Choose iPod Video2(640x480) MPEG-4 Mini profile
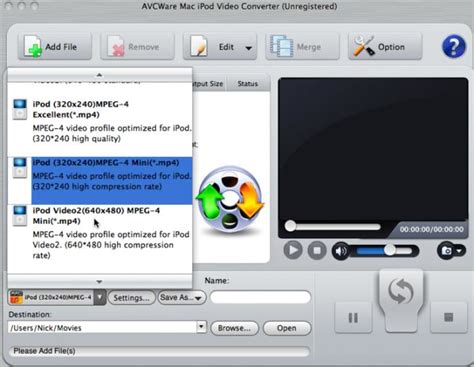This screenshot has height=367, width=474. point(100,234)
